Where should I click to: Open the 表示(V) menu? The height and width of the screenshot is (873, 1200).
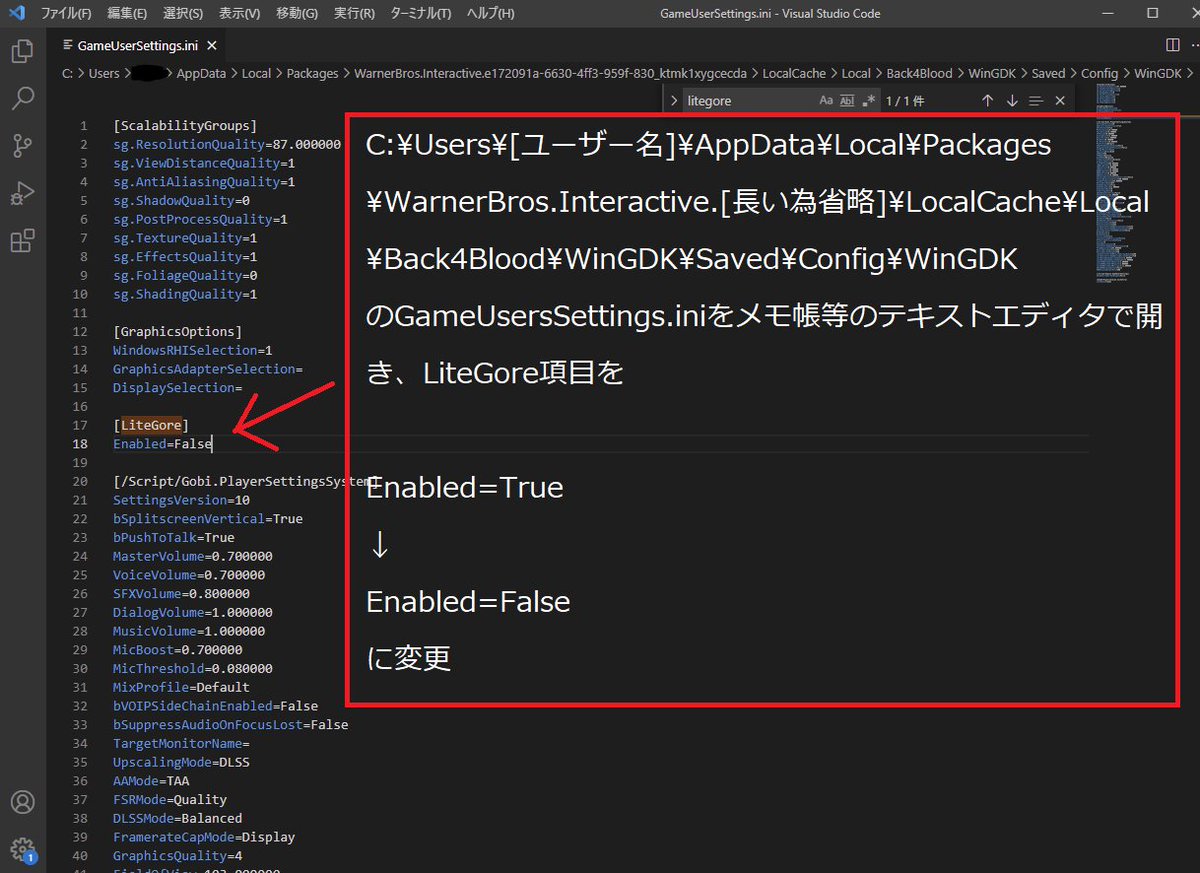240,13
